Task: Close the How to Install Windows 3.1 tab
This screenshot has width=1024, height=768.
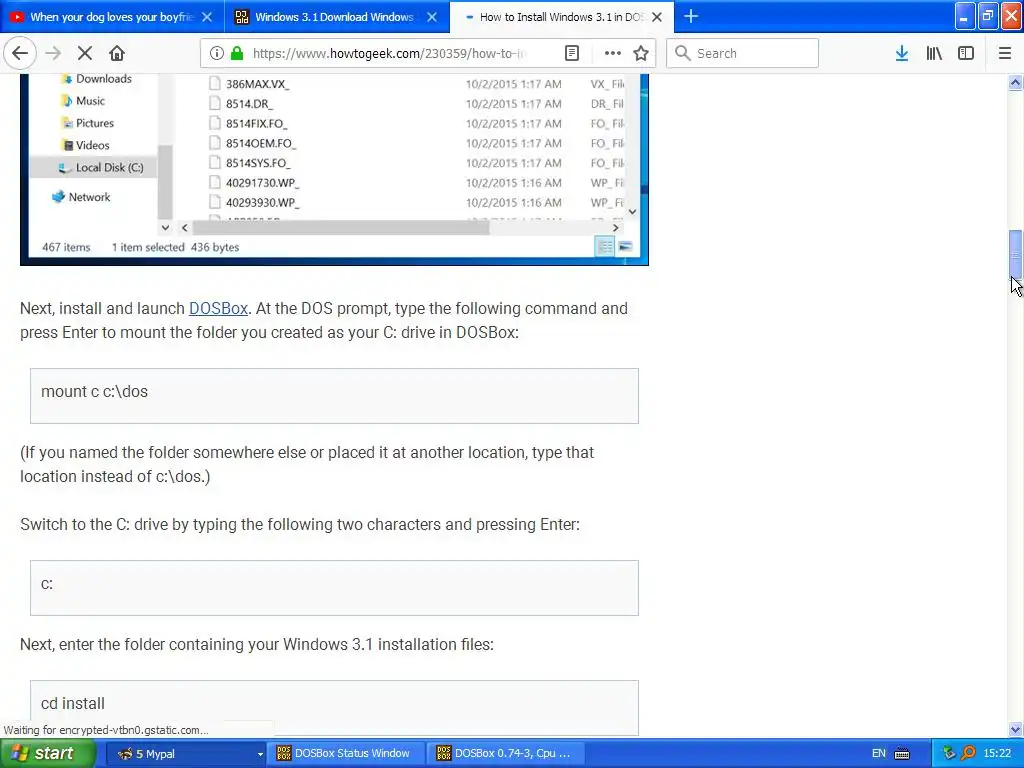Action: [657, 17]
